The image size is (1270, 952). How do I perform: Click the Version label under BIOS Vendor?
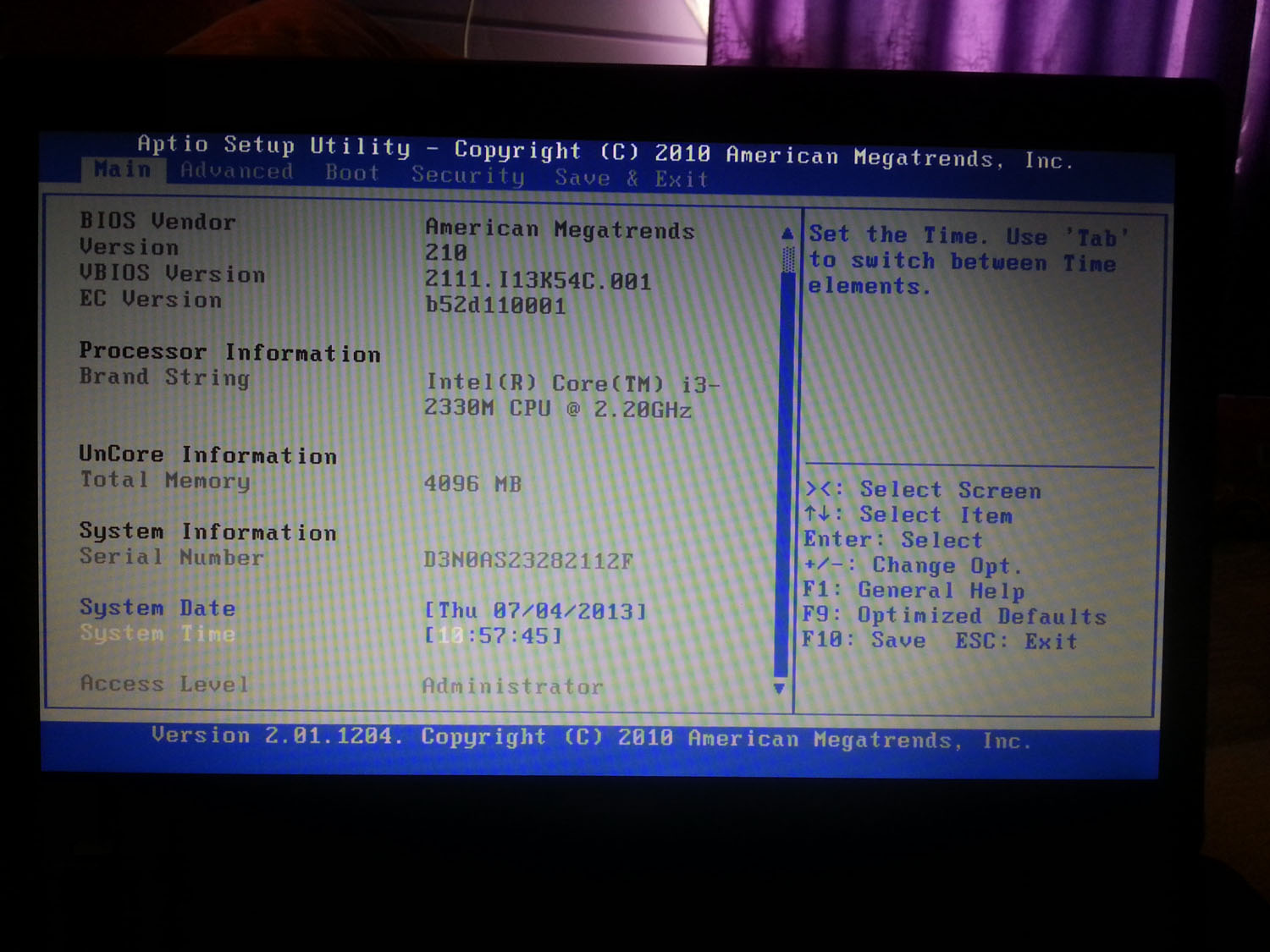click(x=129, y=247)
